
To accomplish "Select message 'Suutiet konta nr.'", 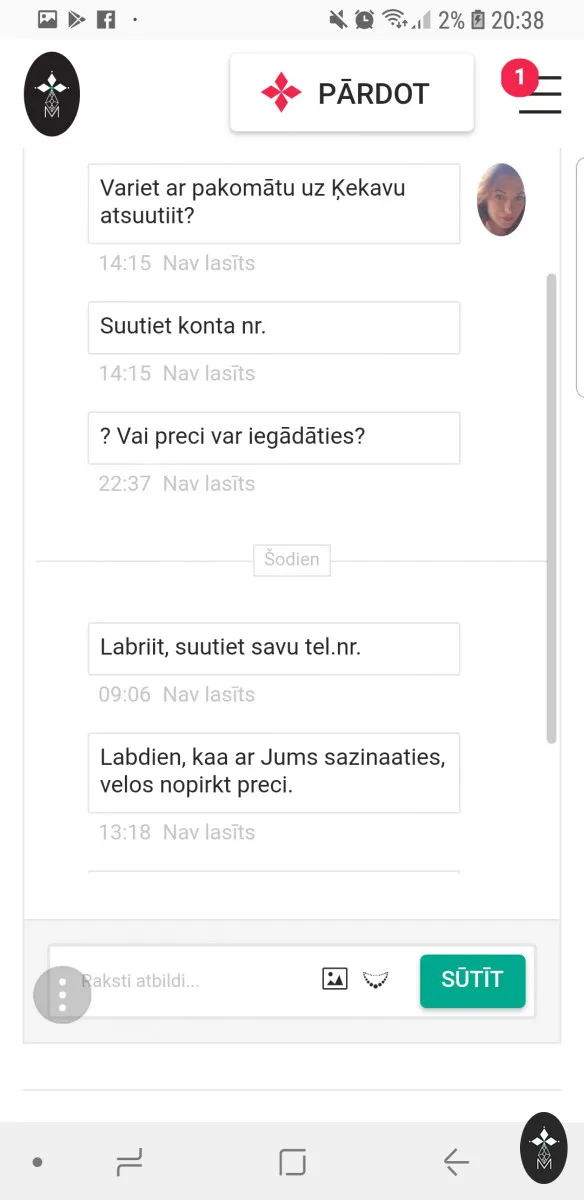I will tap(274, 327).
